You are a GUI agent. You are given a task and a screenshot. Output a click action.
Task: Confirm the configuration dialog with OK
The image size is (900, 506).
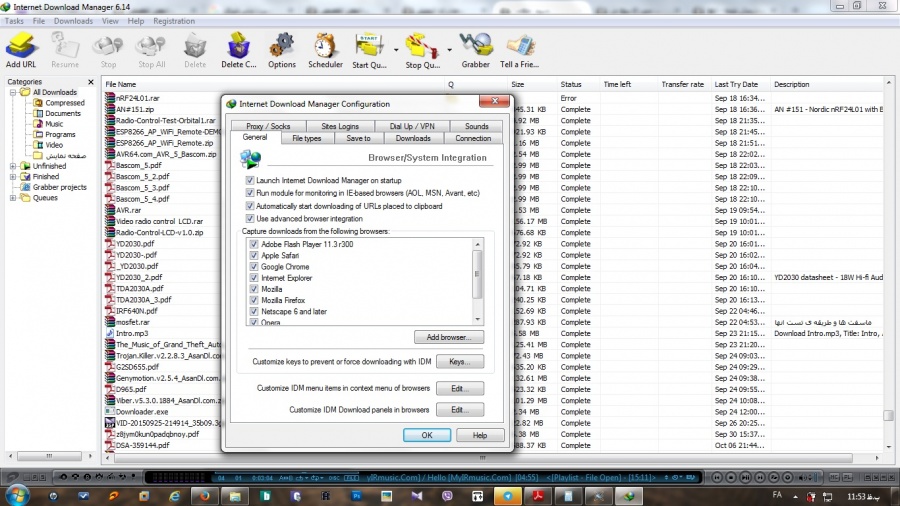click(426, 435)
